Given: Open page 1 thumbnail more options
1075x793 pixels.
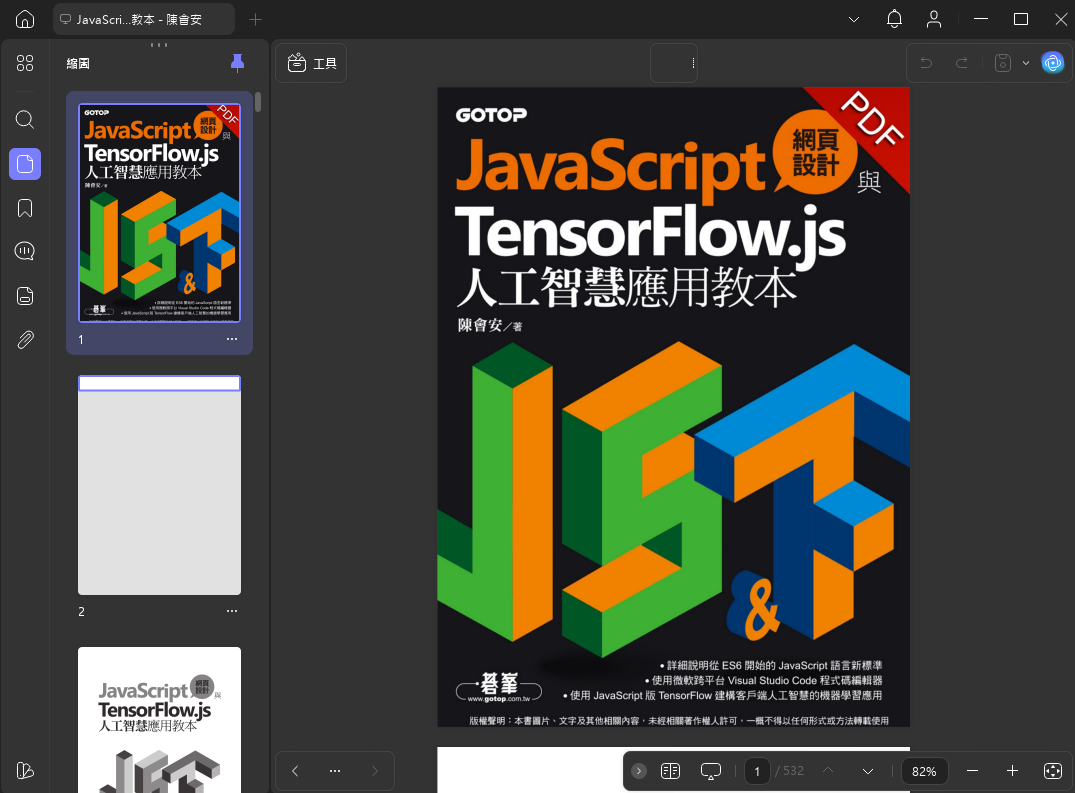Looking at the screenshot, I should coord(232,339).
